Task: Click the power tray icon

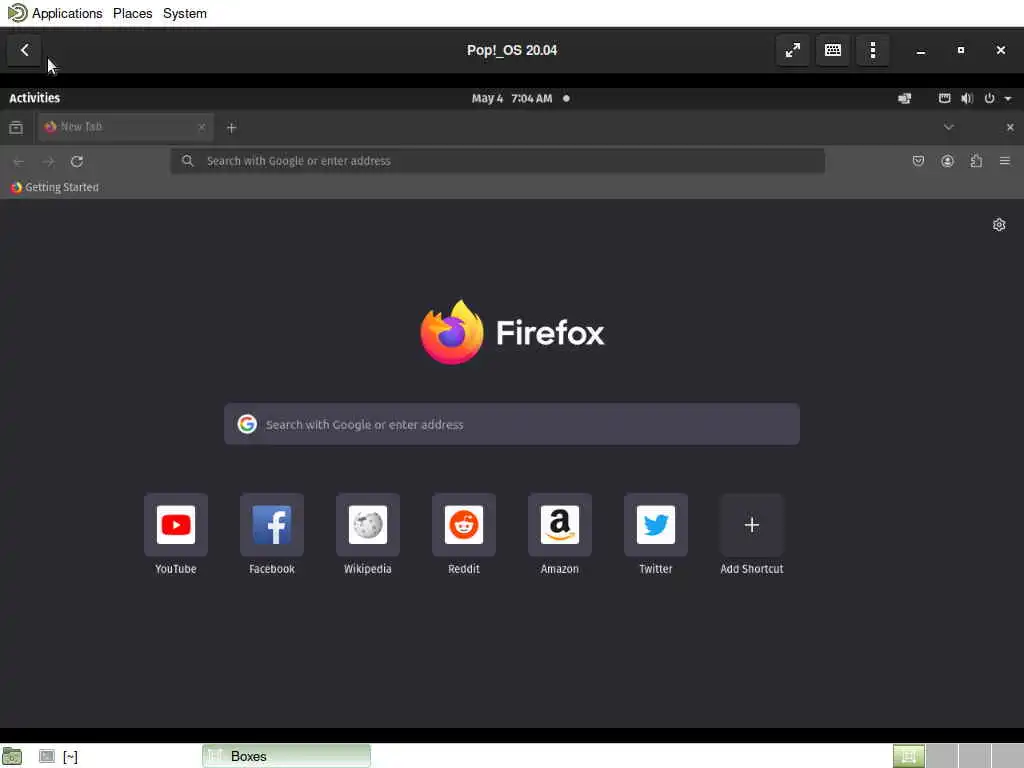Action: point(989,99)
